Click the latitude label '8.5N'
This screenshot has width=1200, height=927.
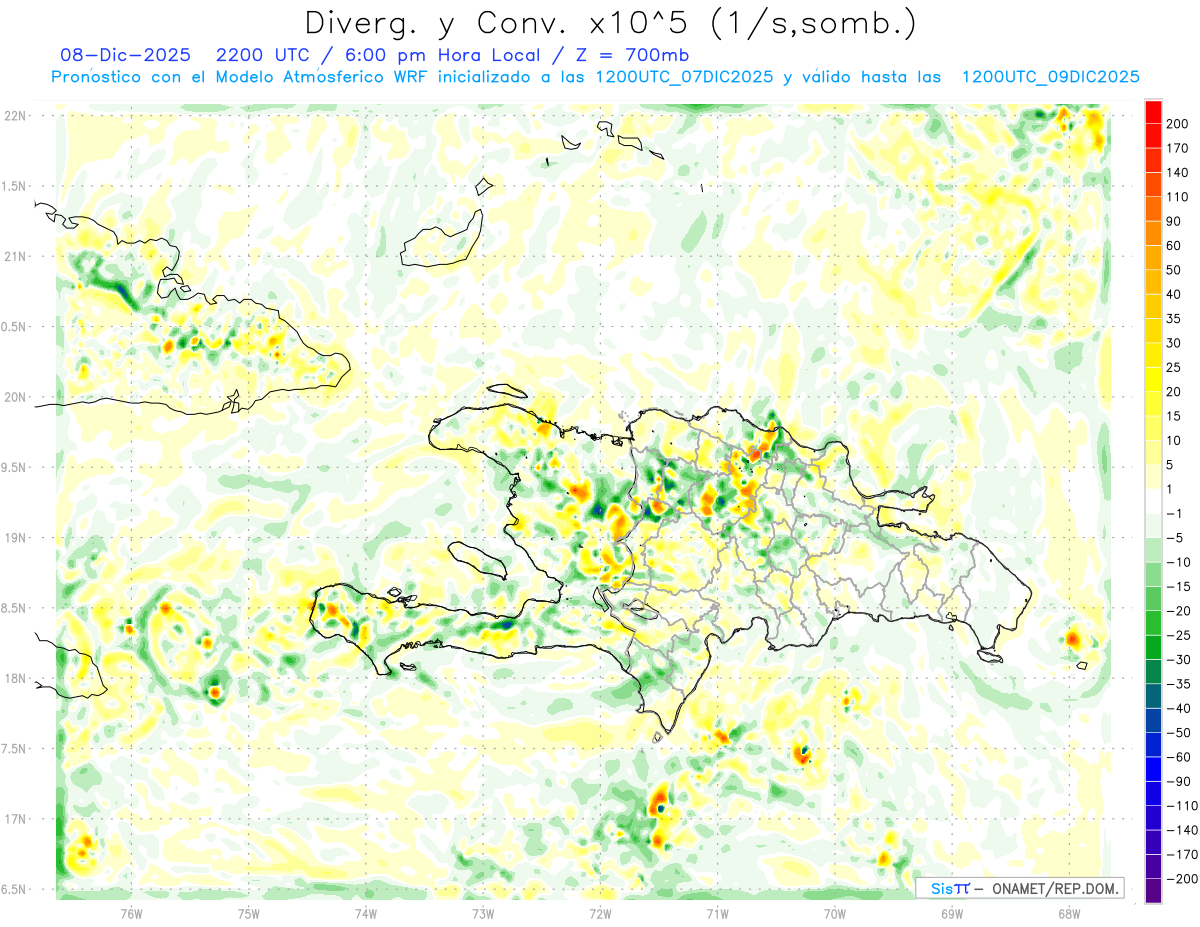[x=15, y=608]
